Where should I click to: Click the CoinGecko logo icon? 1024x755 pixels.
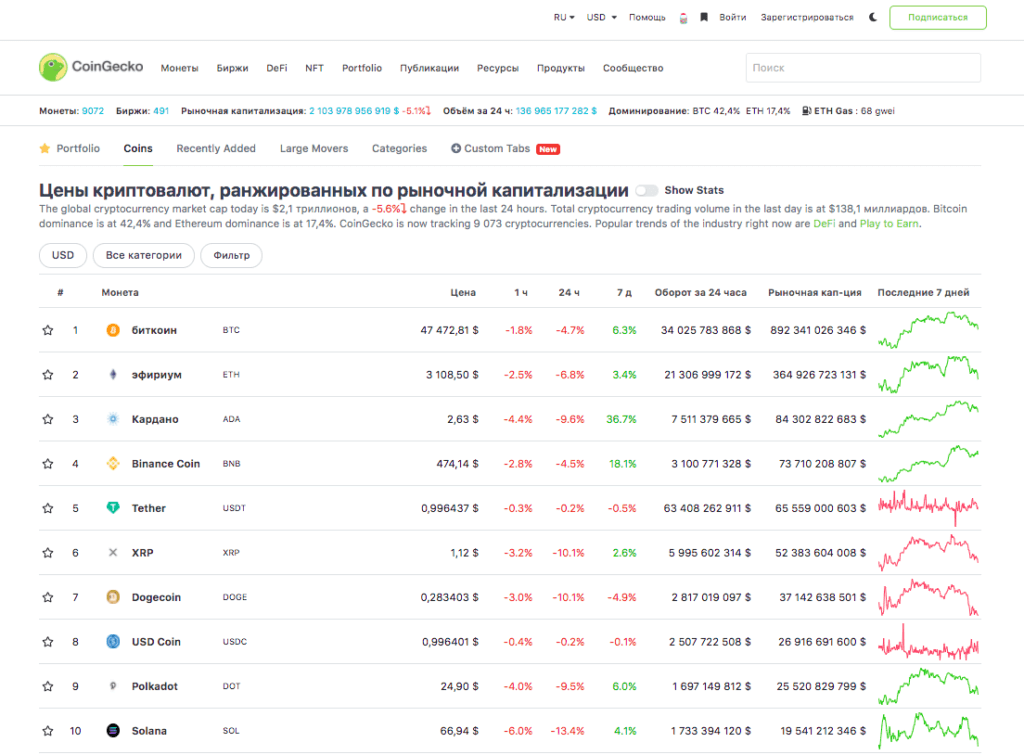pos(52,68)
